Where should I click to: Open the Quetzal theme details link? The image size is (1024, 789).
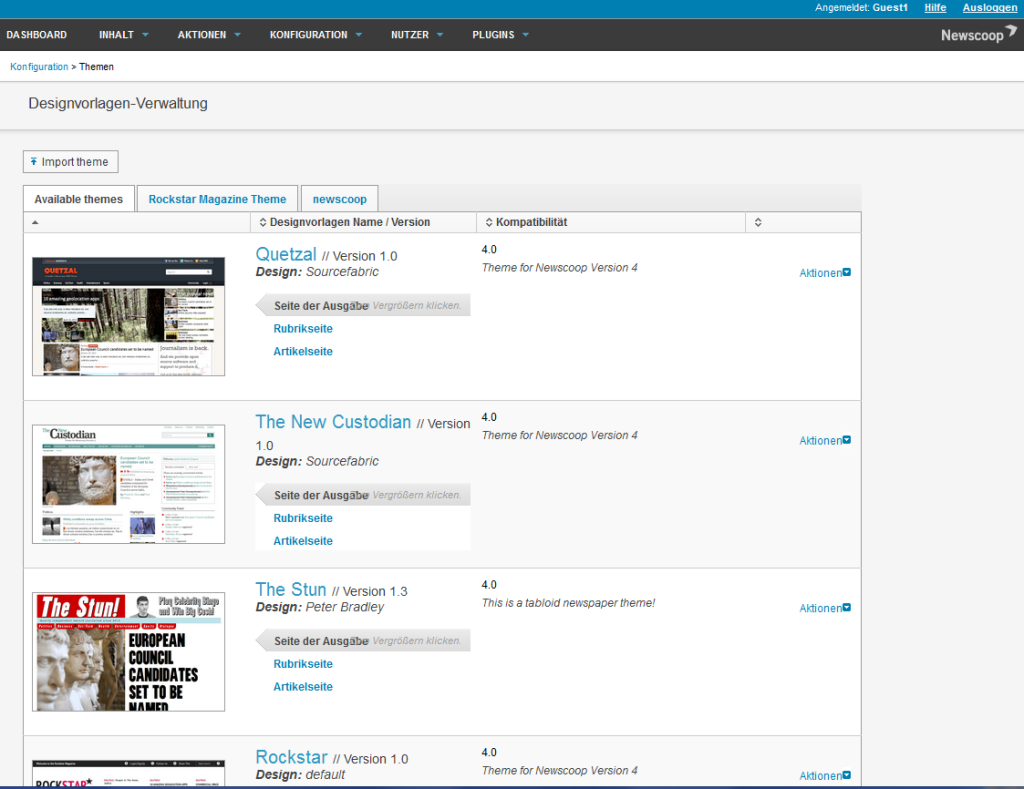point(286,254)
